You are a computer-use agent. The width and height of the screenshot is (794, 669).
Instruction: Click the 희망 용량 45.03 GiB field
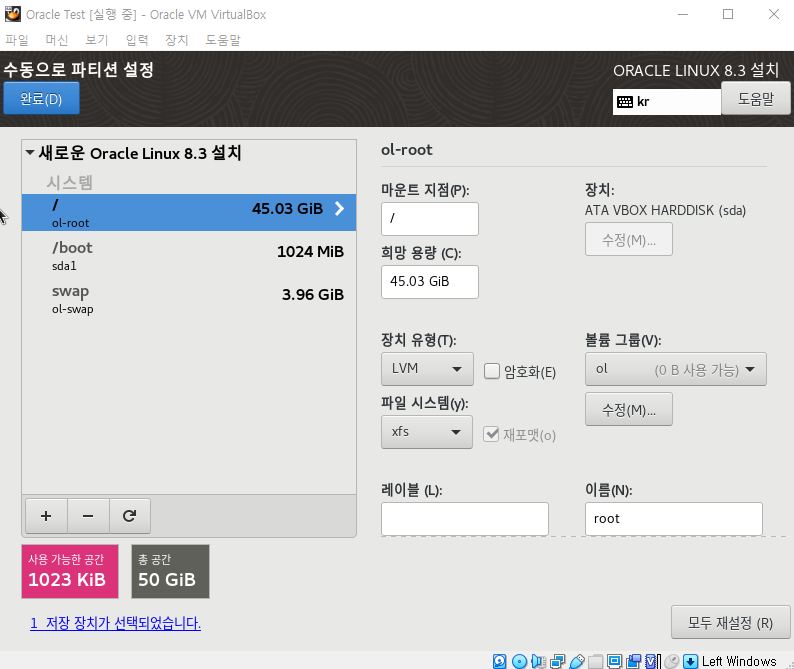point(430,282)
